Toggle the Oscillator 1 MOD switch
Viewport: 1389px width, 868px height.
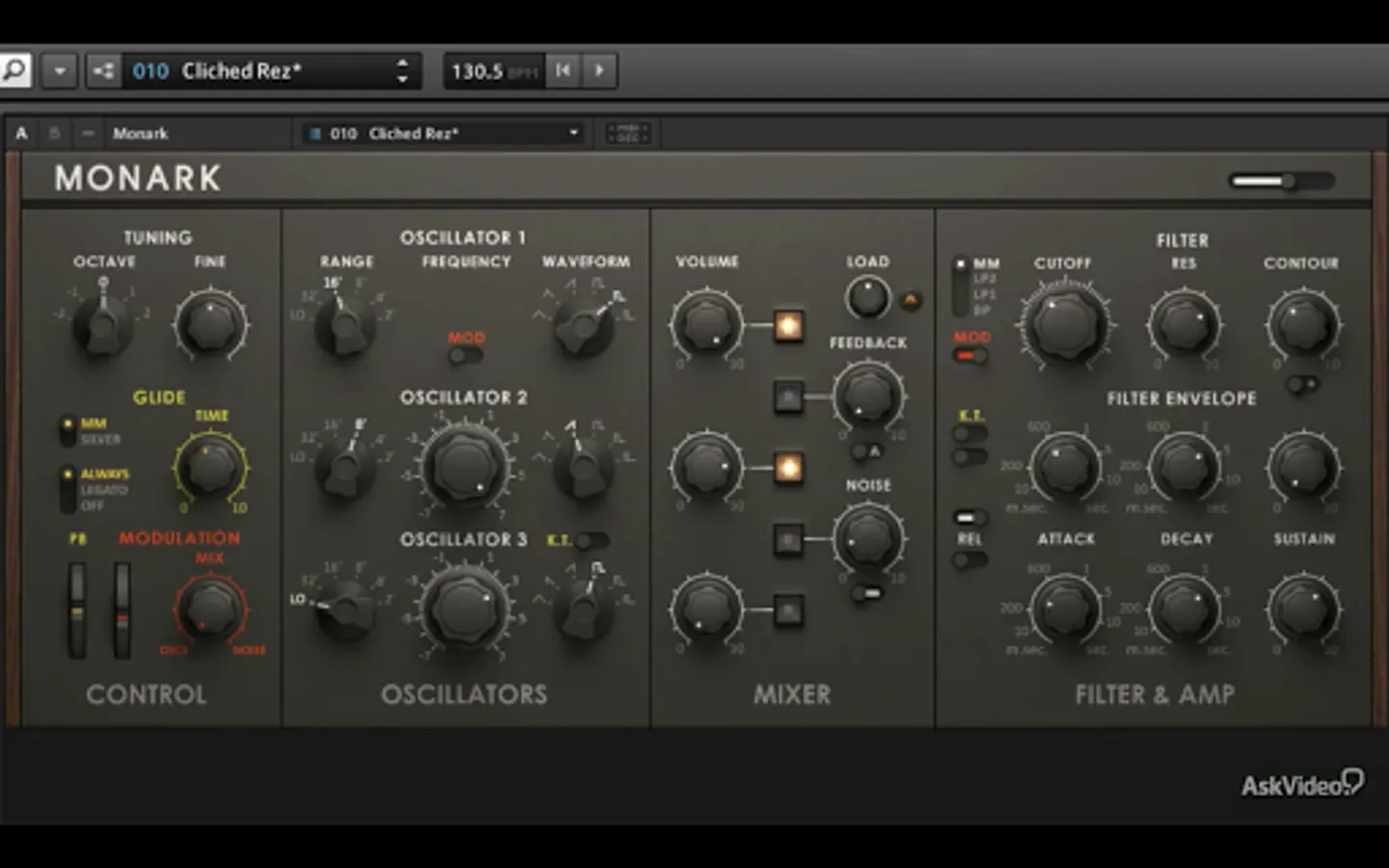(465, 355)
